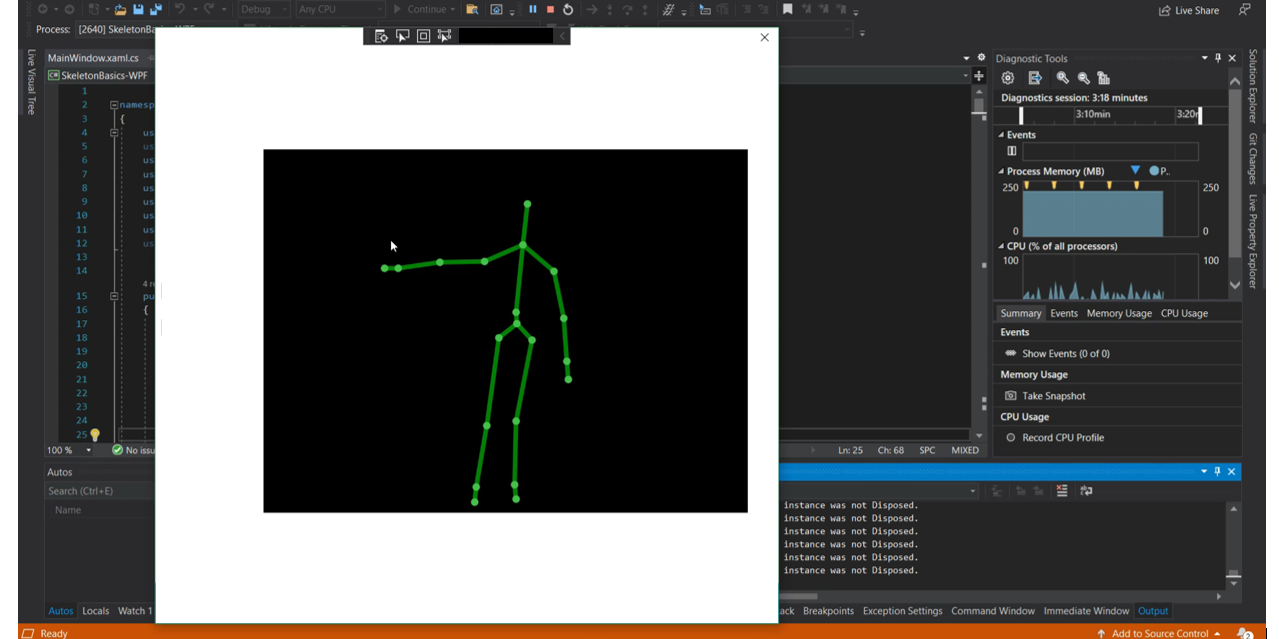Open the Any CPU platform dropdown
Image resolution: width=1279 pixels, height=639 pixels.
point(339,9)
